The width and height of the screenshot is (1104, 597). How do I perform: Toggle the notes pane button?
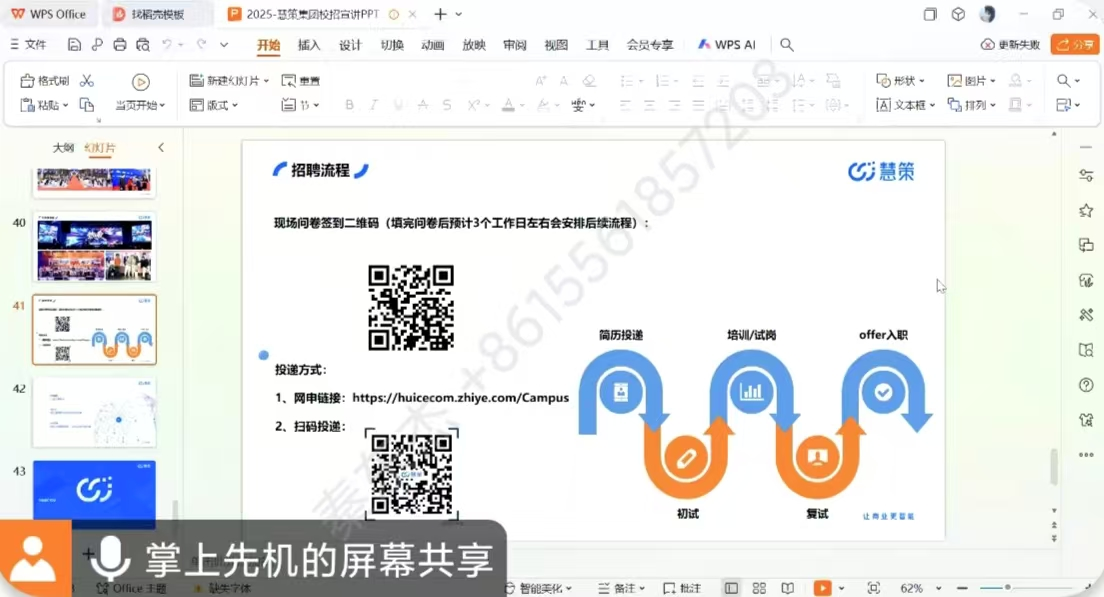tap(623, 589)
